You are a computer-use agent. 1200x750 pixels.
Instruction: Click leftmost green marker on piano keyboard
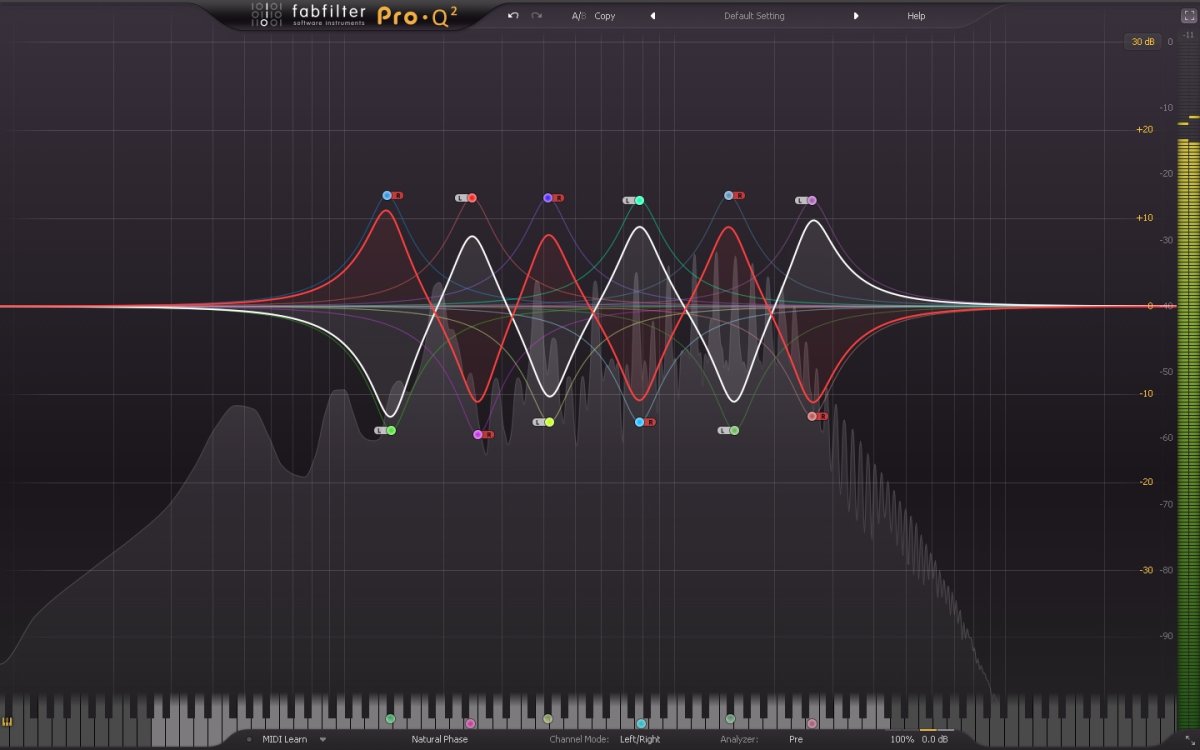391,719
